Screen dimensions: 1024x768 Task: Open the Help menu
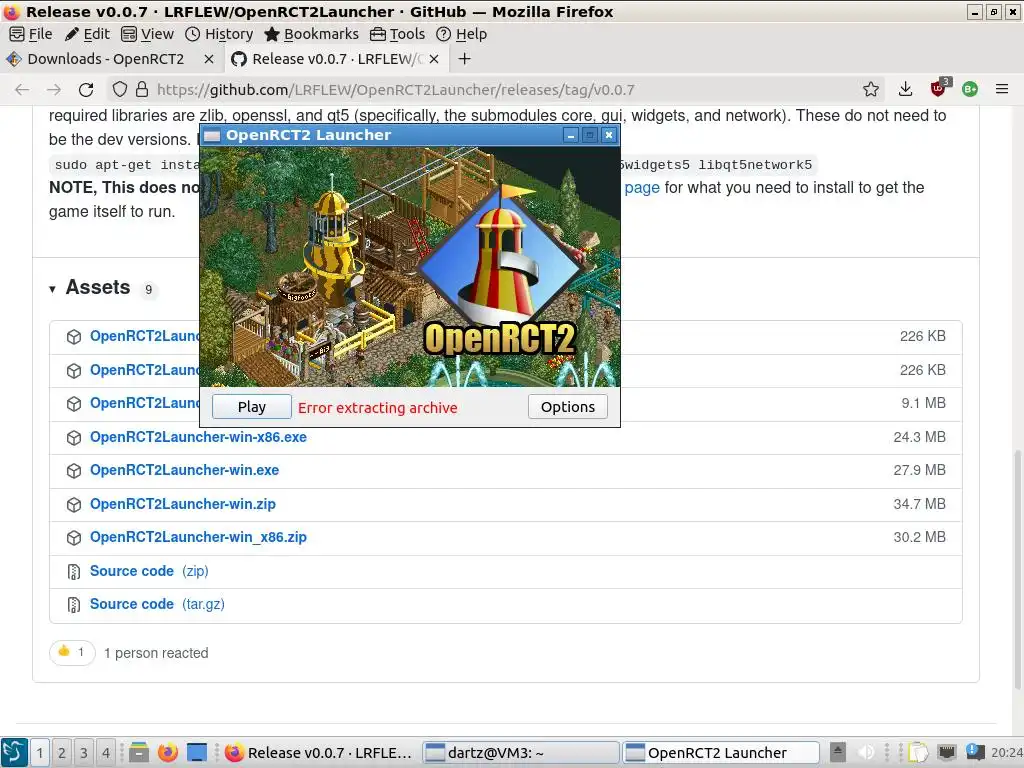click(462, 34)
